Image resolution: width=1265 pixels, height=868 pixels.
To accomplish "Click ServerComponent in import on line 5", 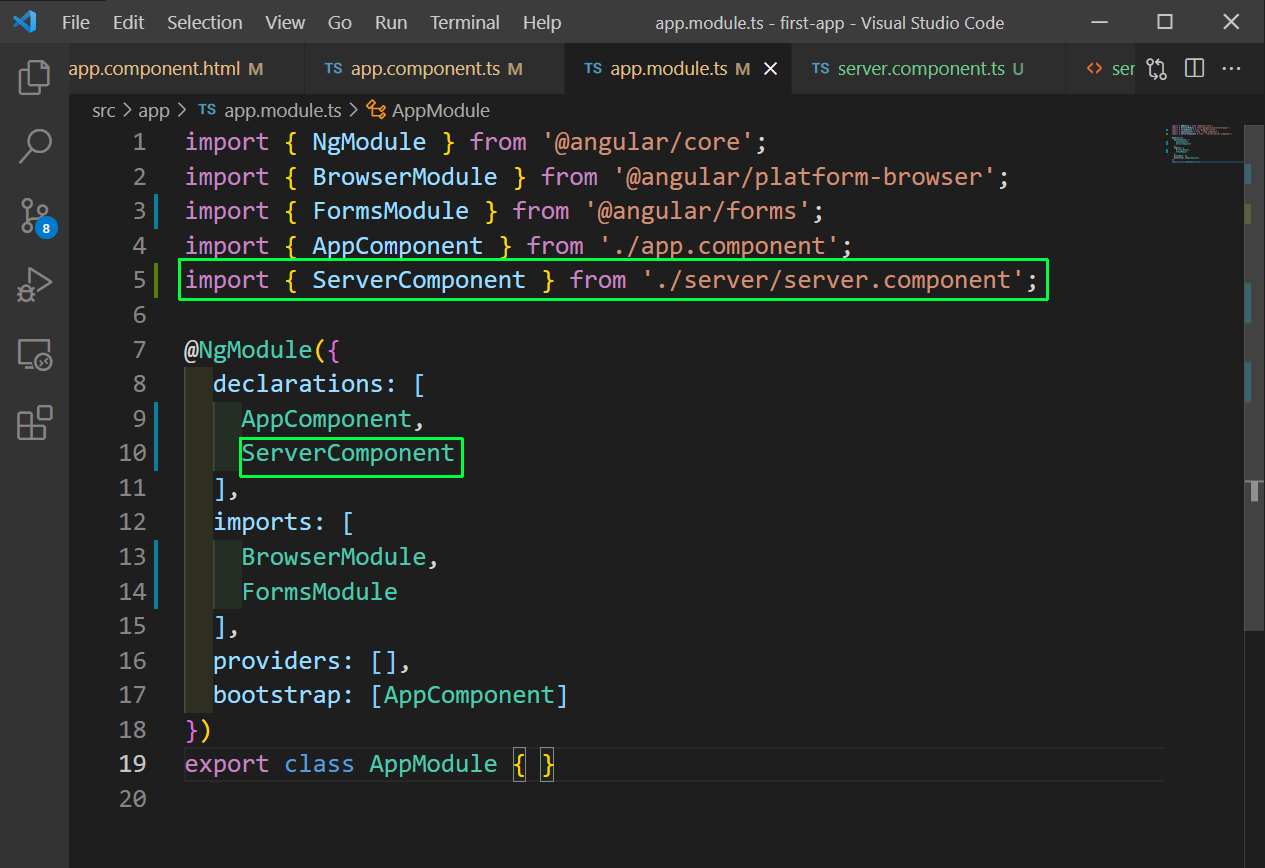I will 419,280.
